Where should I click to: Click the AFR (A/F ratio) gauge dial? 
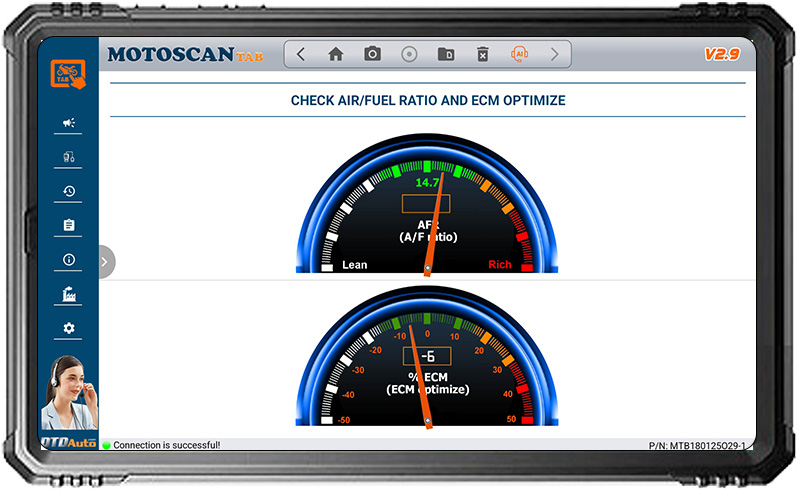click(427, 203)
